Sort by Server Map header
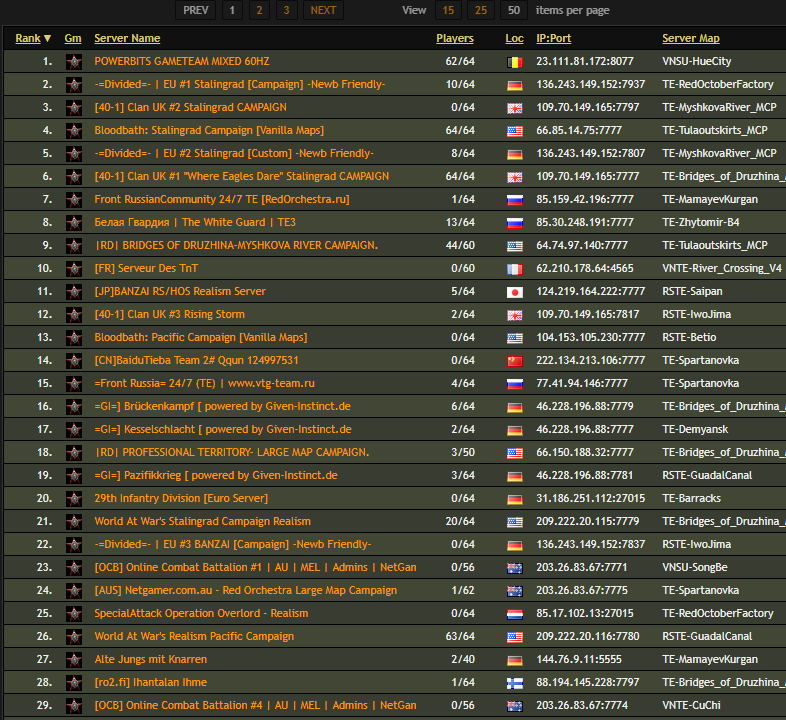Viewport: 786px width, 720px height. [x=691, y=38]
